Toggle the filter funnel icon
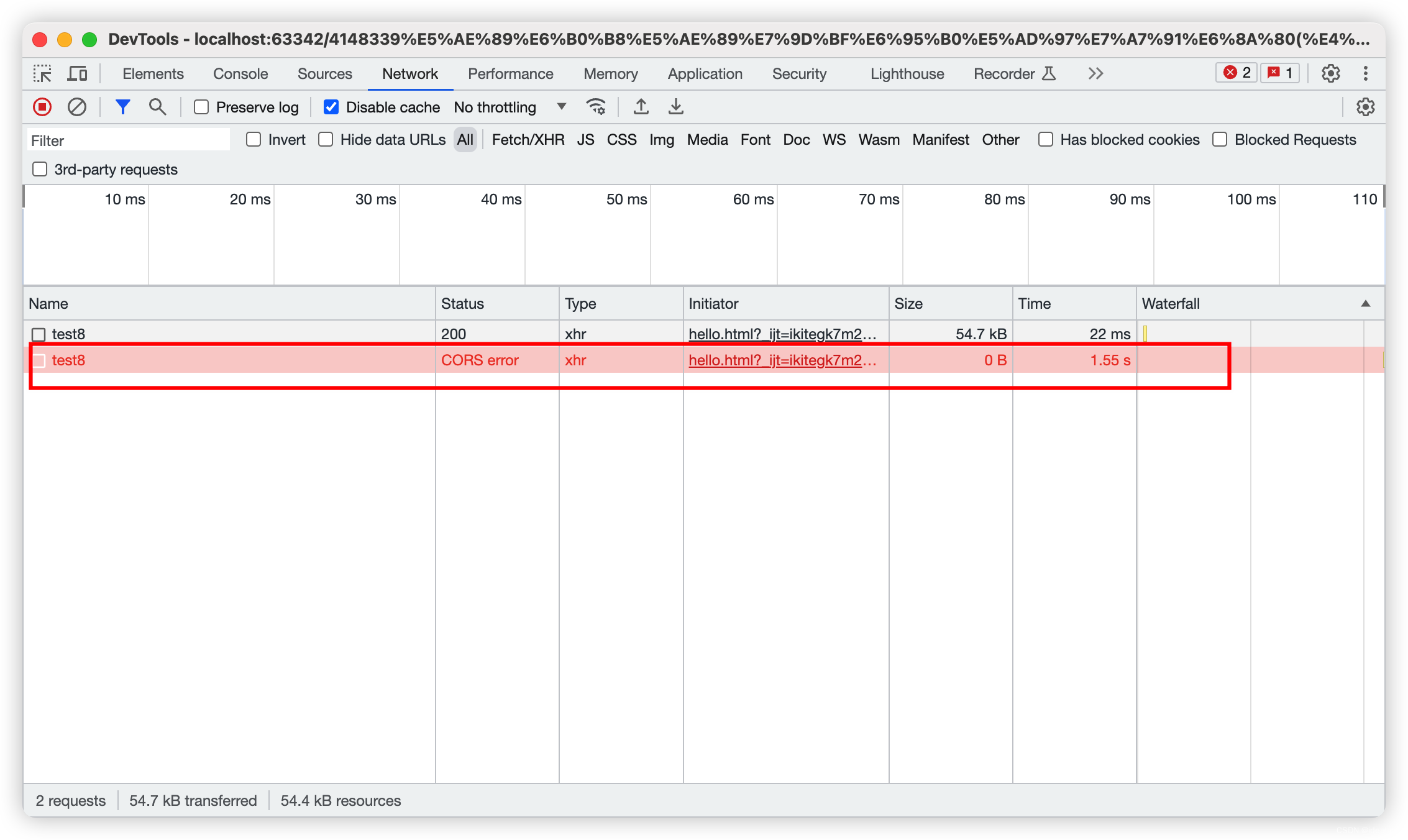1408x840 pixels. (x=123, y=107)
